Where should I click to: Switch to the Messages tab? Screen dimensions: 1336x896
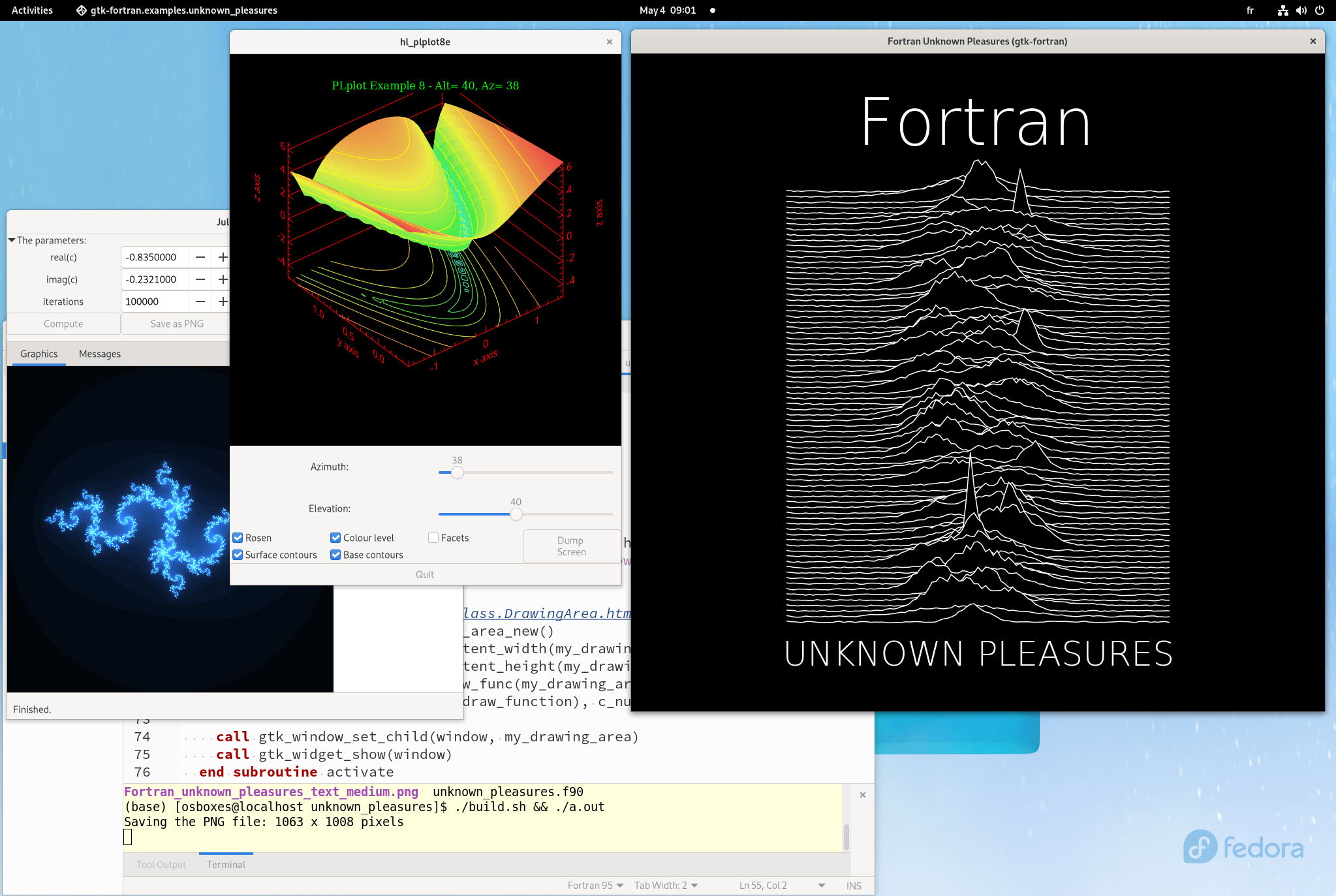pyautogui.click(x=99, y=354)
